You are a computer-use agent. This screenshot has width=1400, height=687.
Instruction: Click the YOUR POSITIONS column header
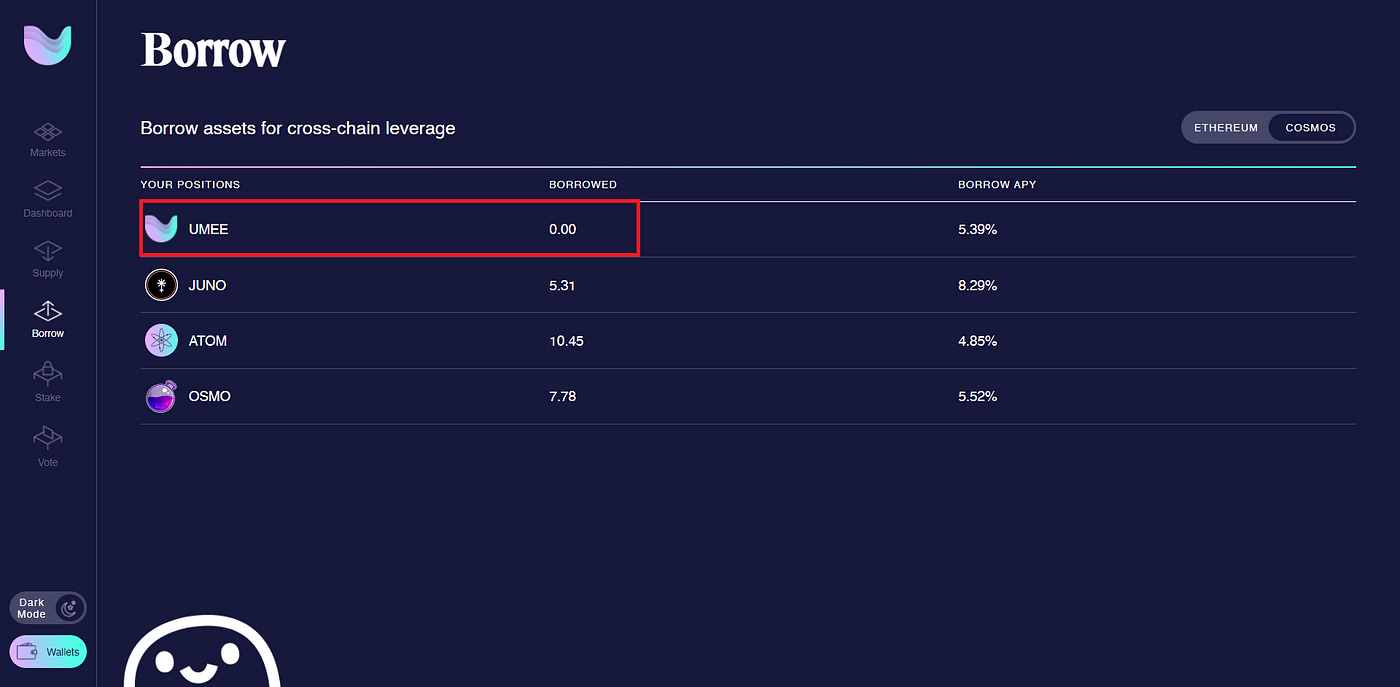pyautogui.click(x=190, y=185)
